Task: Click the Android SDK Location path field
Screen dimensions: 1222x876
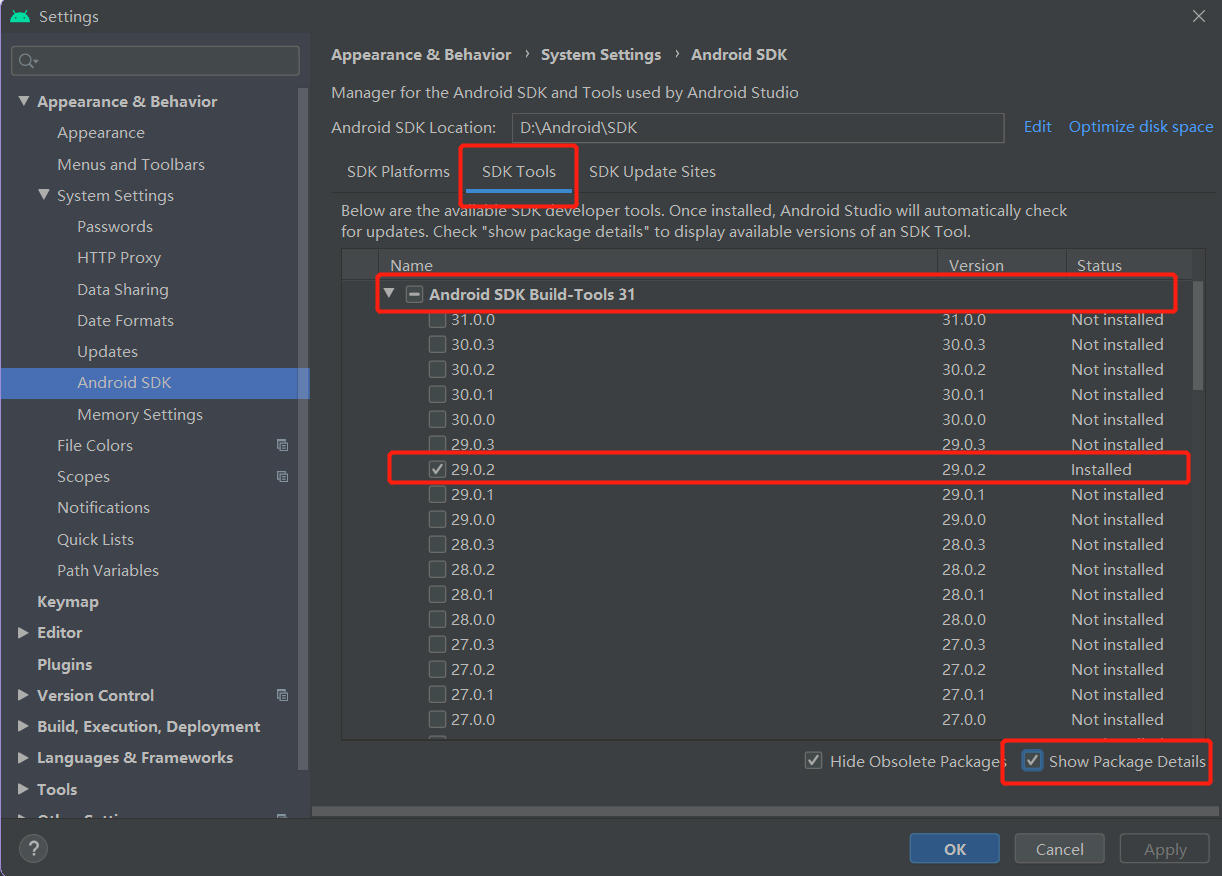Action: click(x=758, y=128)
